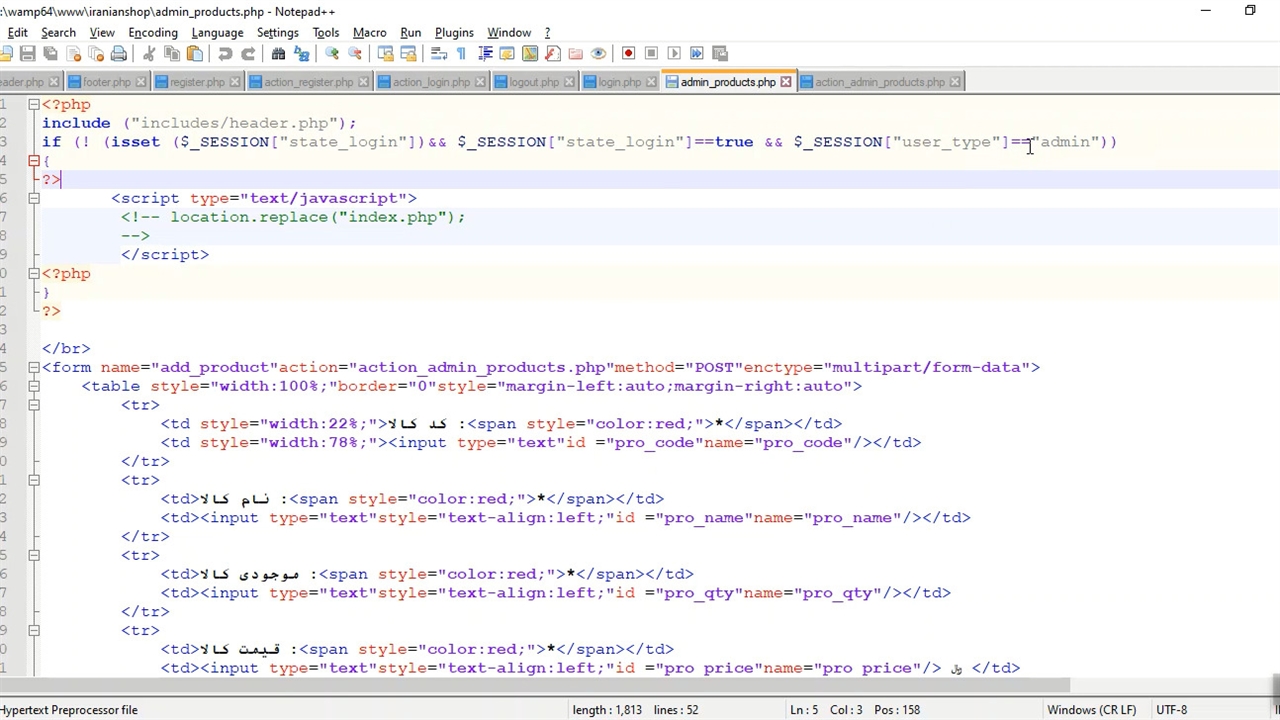This screenshot has height=720, width=1280.
Task: Start macro recording with red dot icon
Action: 628,53
